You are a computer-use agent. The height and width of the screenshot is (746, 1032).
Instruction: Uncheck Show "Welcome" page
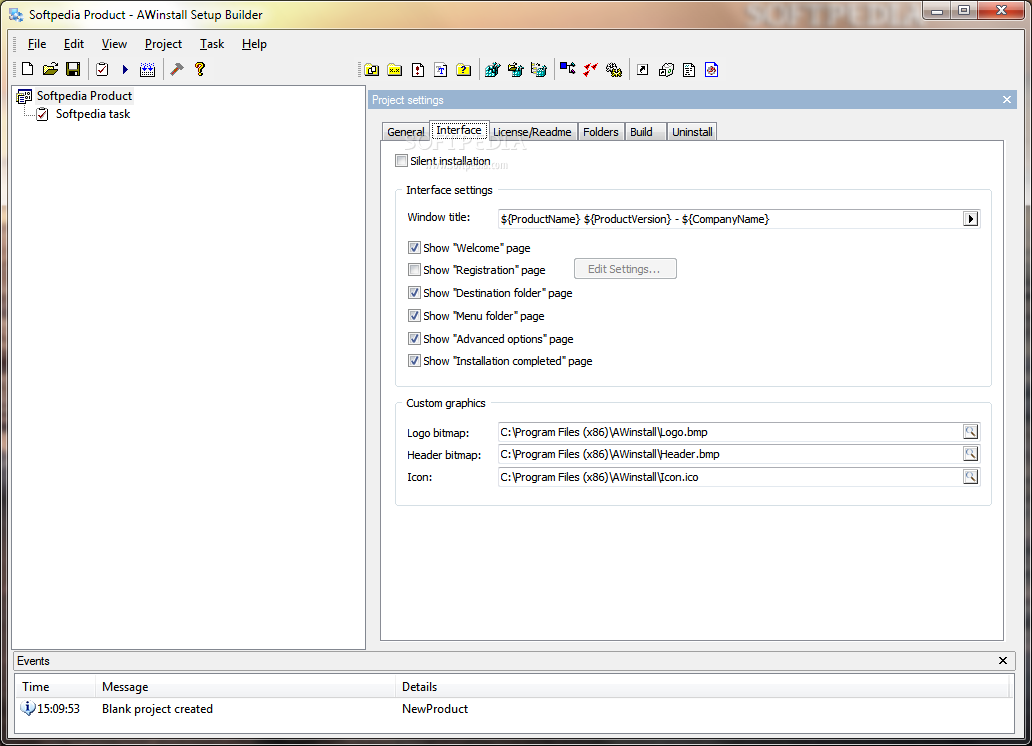[414, 248]
